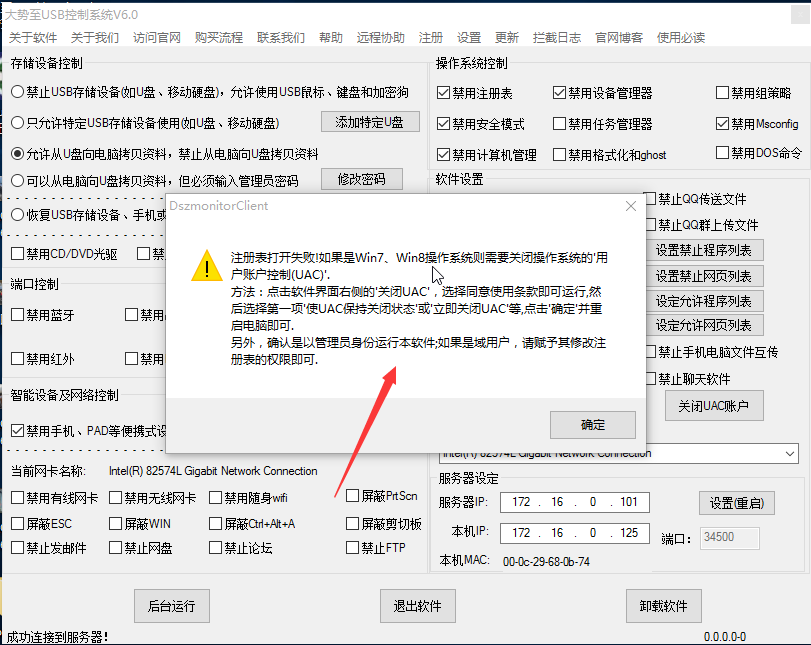Click the 确定 button in the dialog

click(592, 425)
